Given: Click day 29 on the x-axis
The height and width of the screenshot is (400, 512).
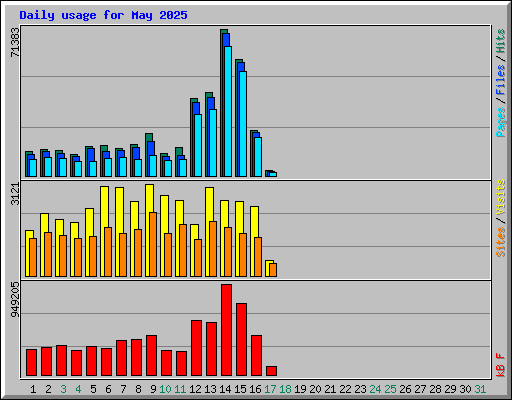Looking at the screenshot, I should pyautogui.click(x=450, y=389).
